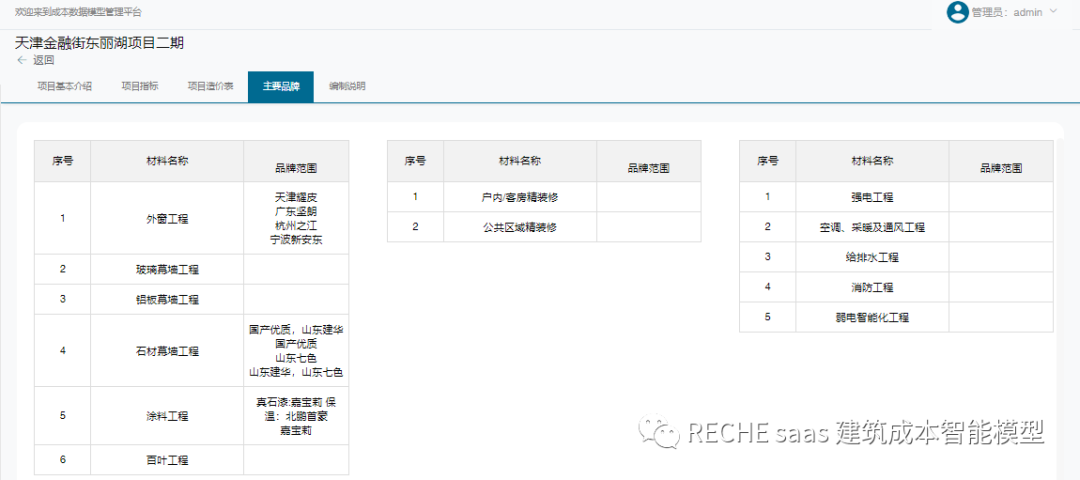Click the 石材幕墙工程 material cell
This screenshot has height=480, width=1080.
point(167,351)
